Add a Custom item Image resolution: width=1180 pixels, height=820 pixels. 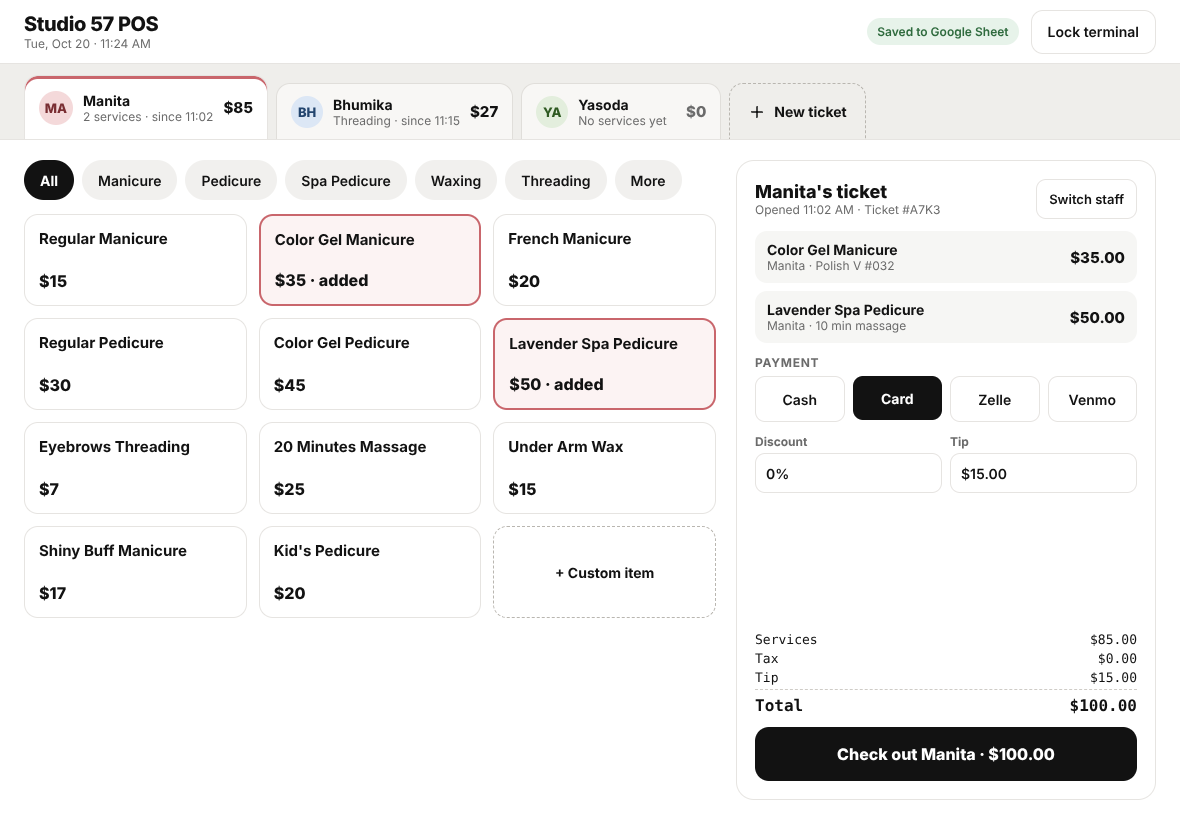click(x=604, y=572)
